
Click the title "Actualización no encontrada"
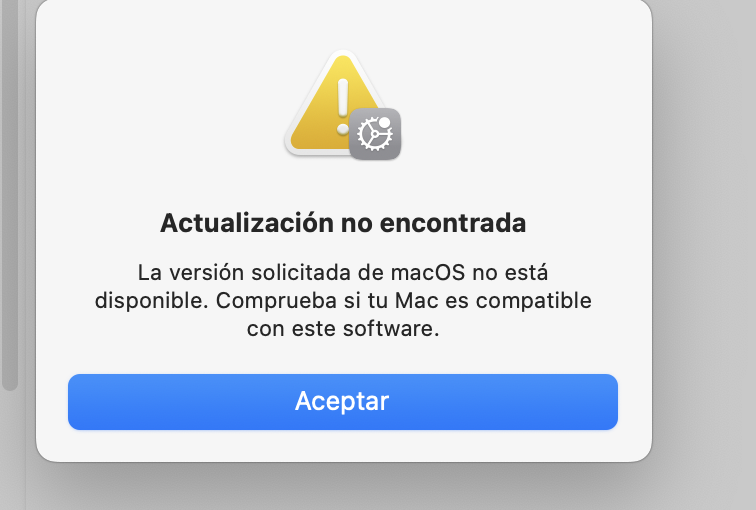pyautogui.click(x=343, y=223)
